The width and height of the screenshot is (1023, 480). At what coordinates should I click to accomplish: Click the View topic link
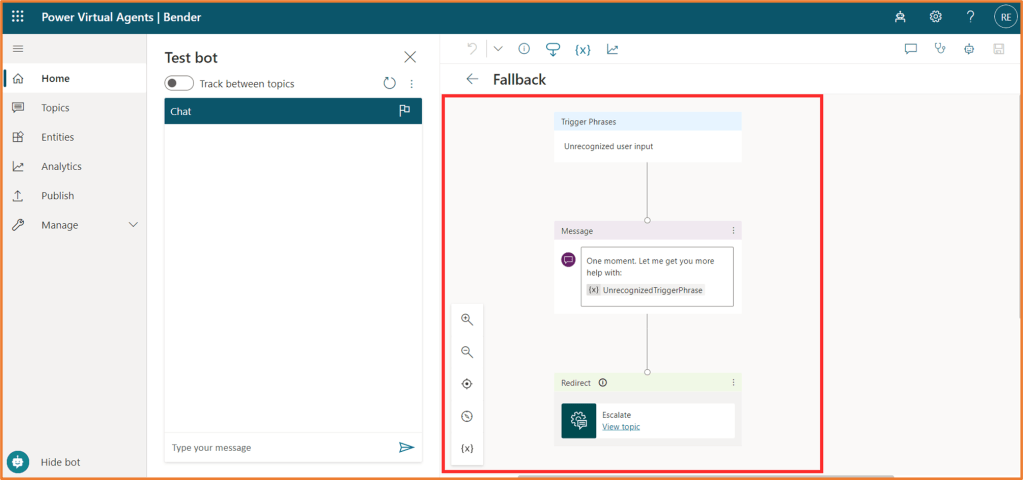(620, 427)
